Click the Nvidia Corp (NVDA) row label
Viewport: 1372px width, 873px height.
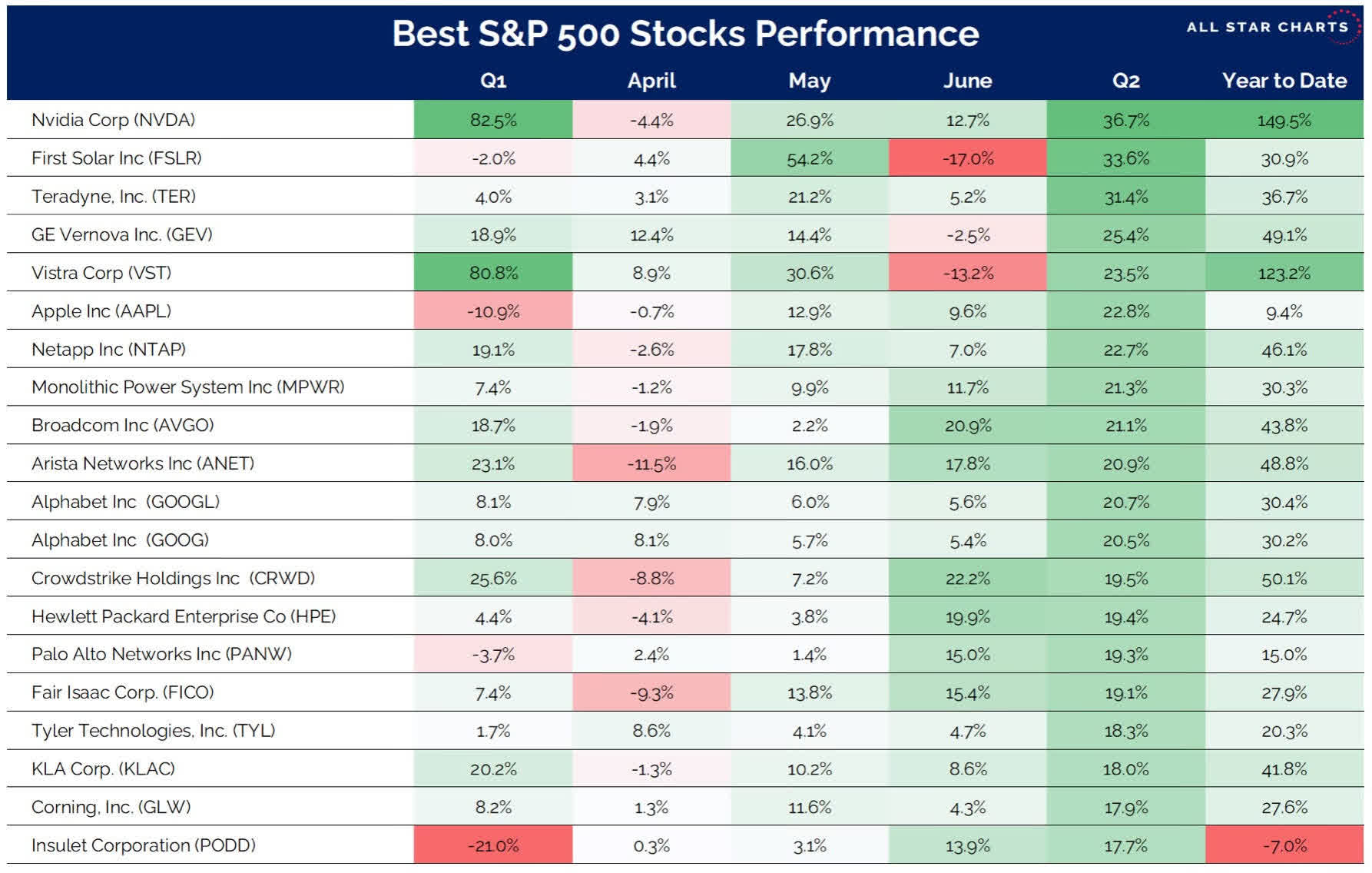point(113,120)
